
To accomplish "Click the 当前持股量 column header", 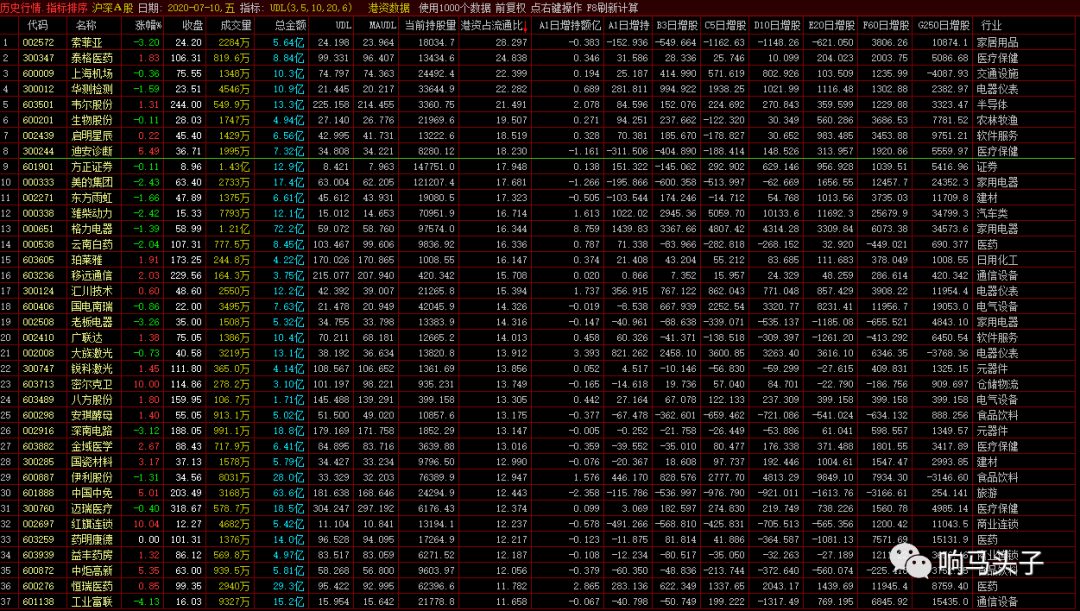I will pyautogui.click(x=430, y=25).
